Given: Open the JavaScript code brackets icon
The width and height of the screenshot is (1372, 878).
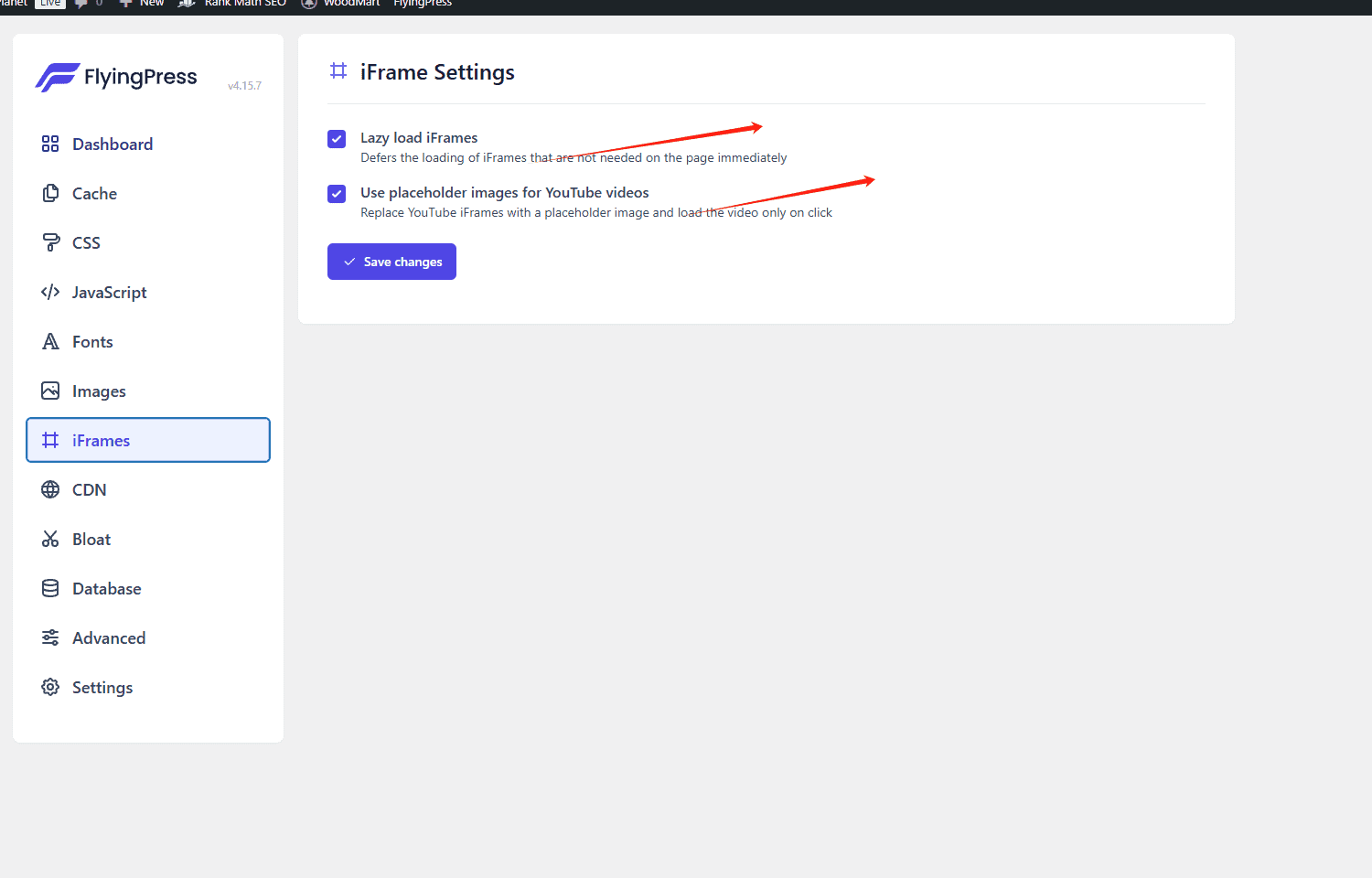Looking at the screenshot, I should click(50, 292).
